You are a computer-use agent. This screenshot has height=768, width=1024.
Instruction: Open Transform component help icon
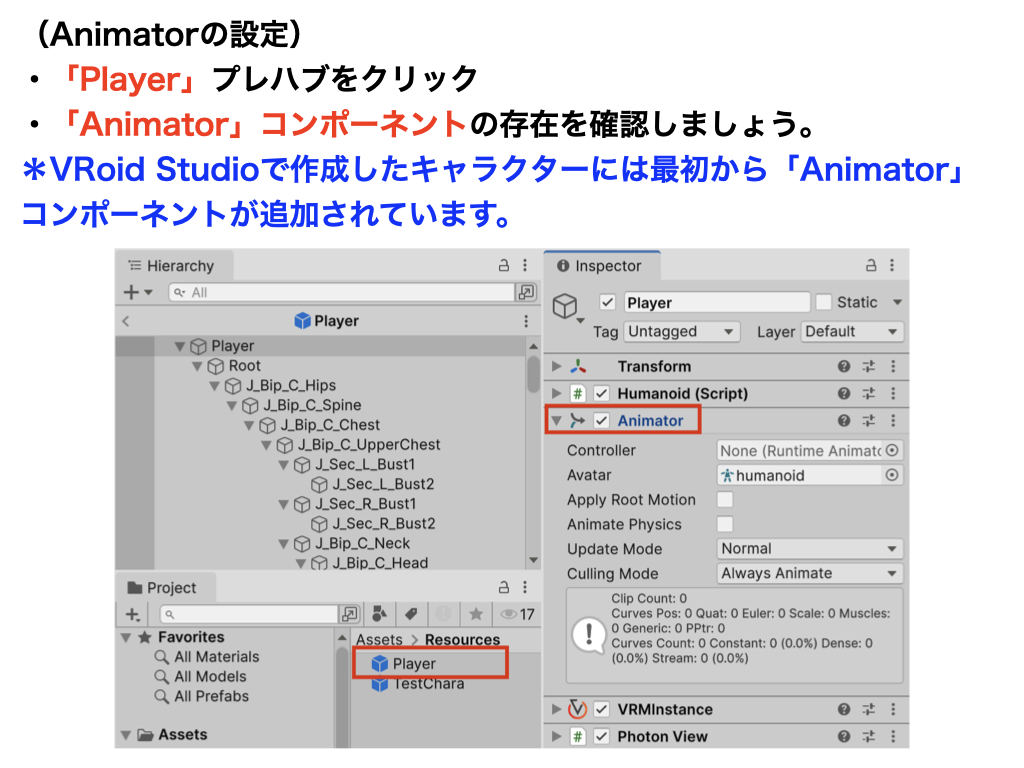pos(844,366)
